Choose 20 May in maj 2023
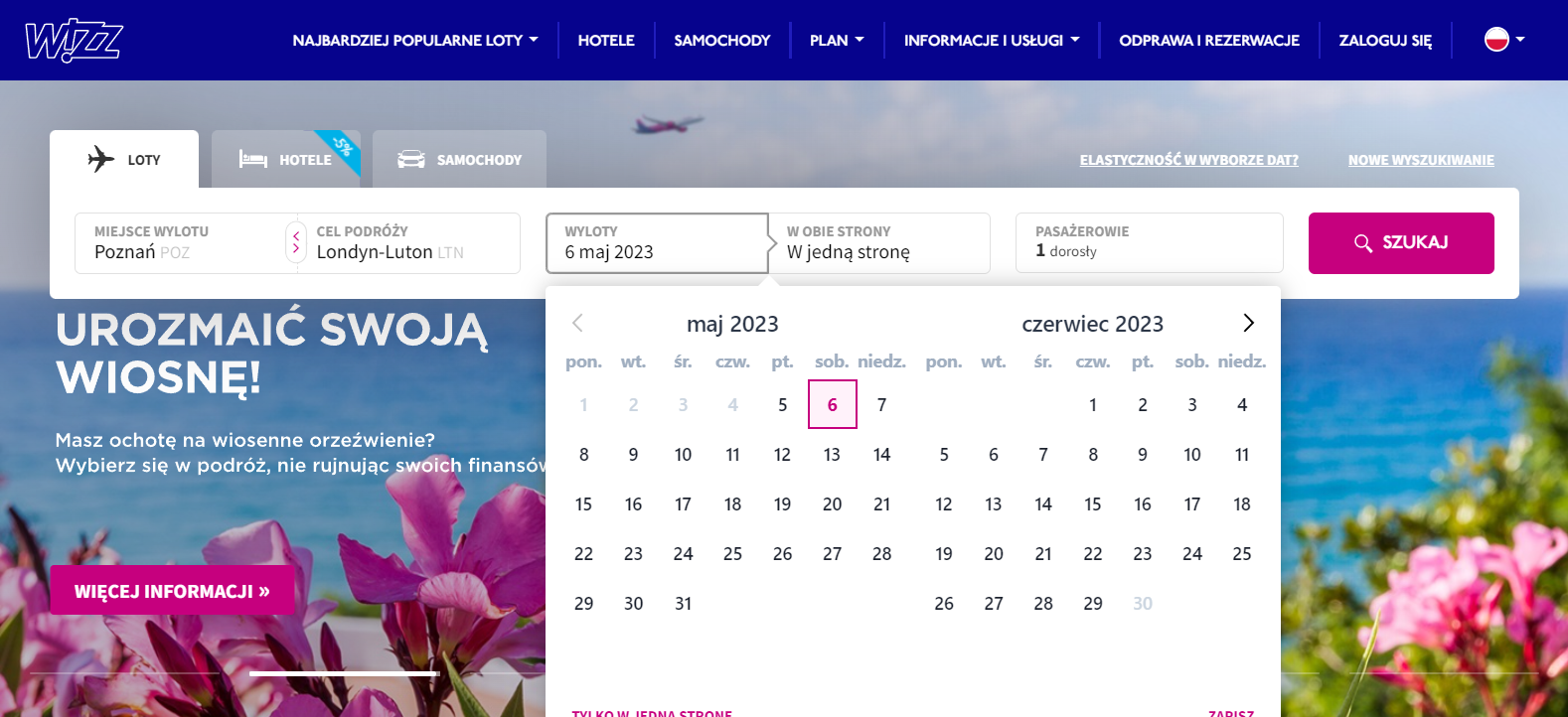 click(x=833, y=503)
